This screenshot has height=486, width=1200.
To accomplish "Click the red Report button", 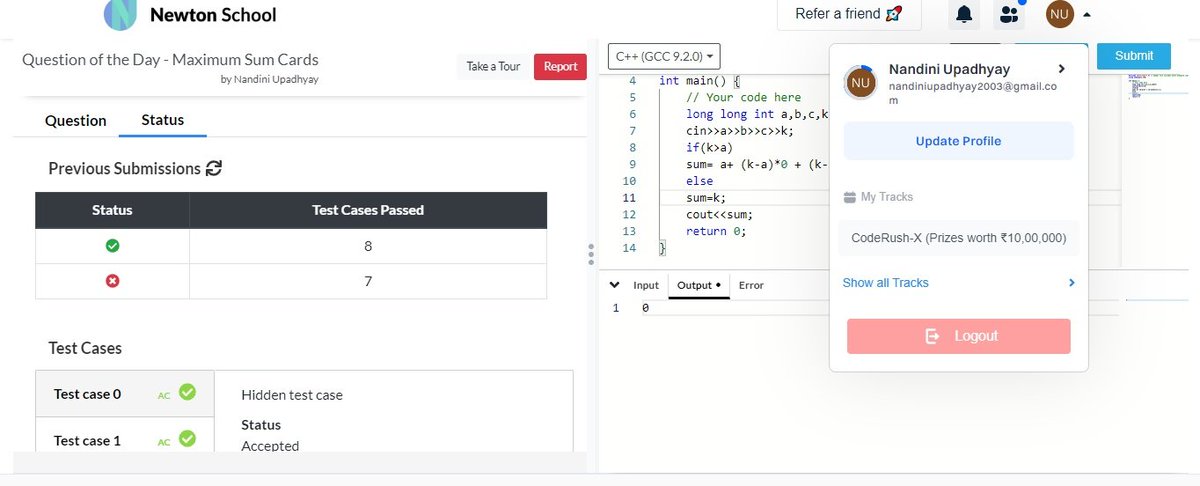I will 560,66.
